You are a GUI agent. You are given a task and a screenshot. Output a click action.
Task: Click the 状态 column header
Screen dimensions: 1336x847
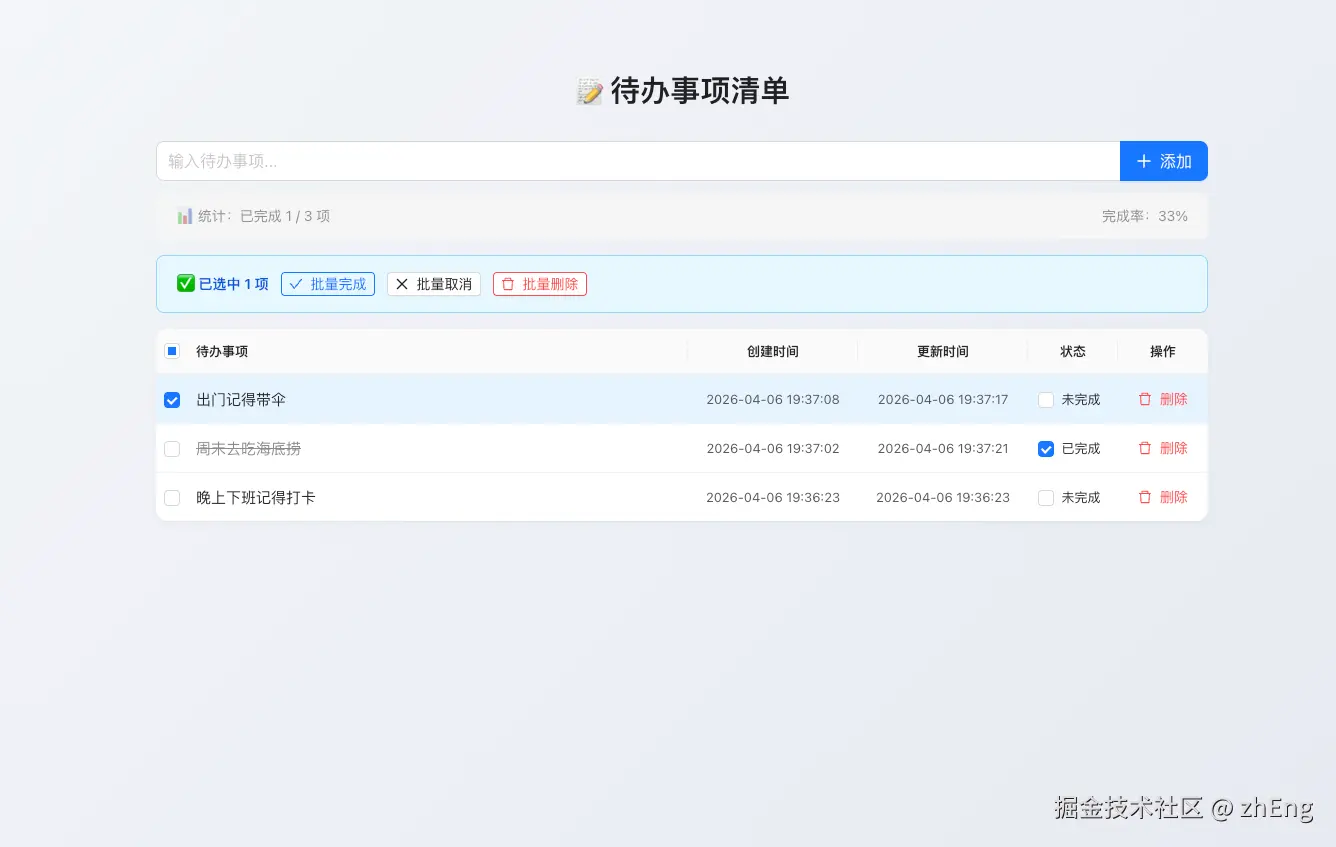coord(1073,351)
